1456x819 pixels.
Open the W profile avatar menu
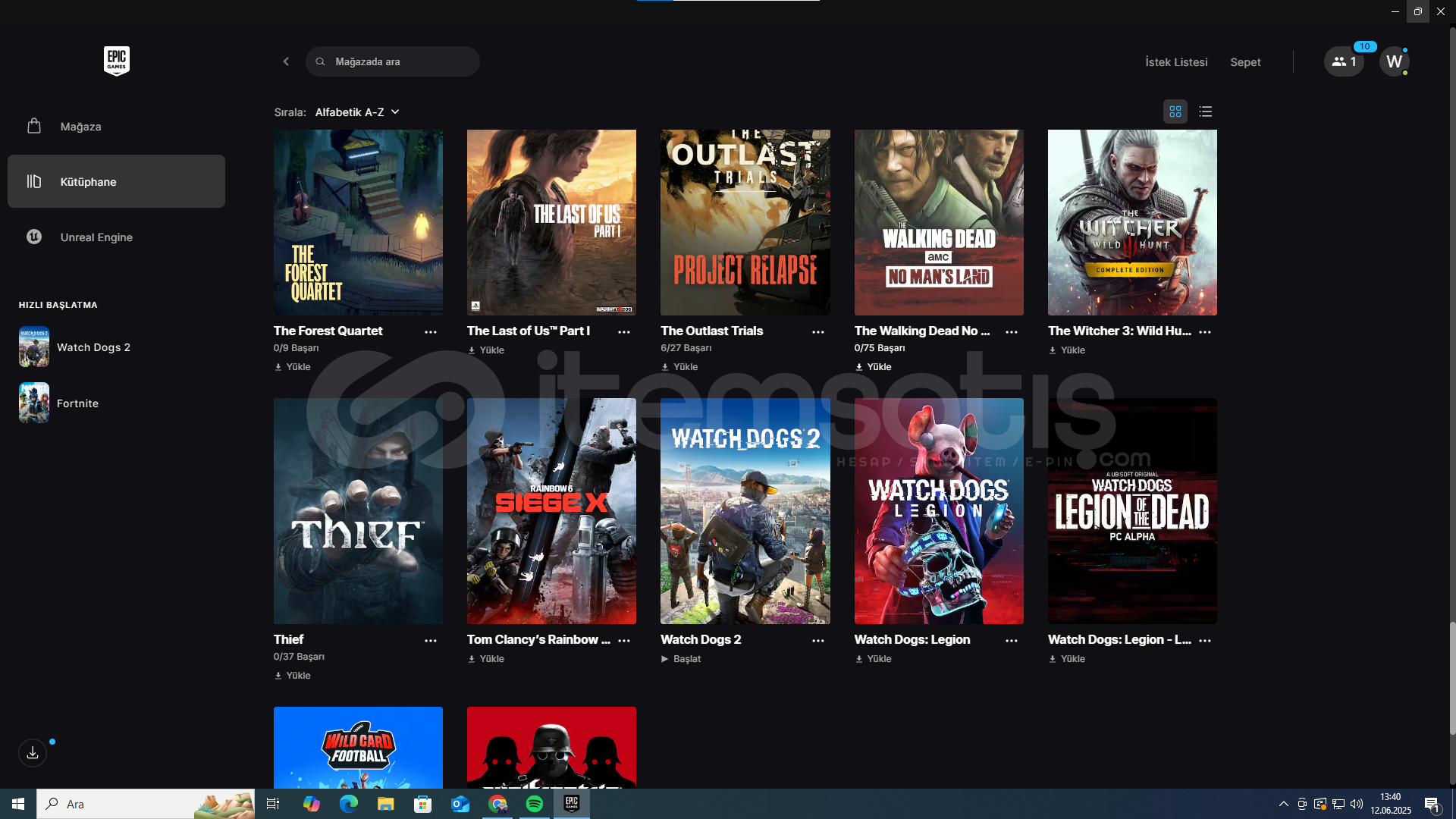[1394, 61]
